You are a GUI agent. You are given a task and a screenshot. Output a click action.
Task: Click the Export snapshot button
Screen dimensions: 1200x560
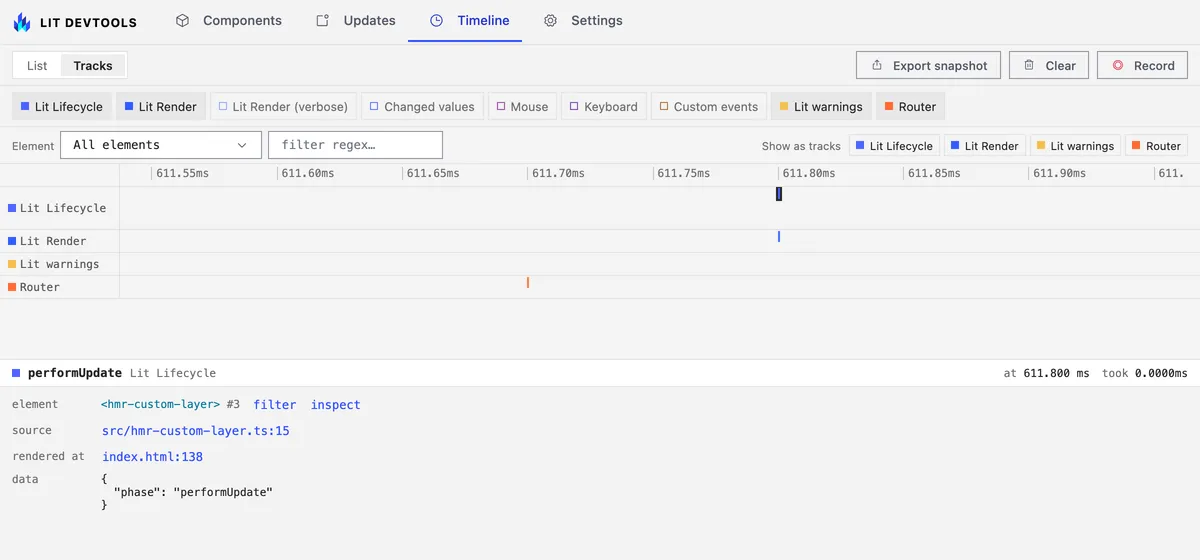tap(929, 65)
